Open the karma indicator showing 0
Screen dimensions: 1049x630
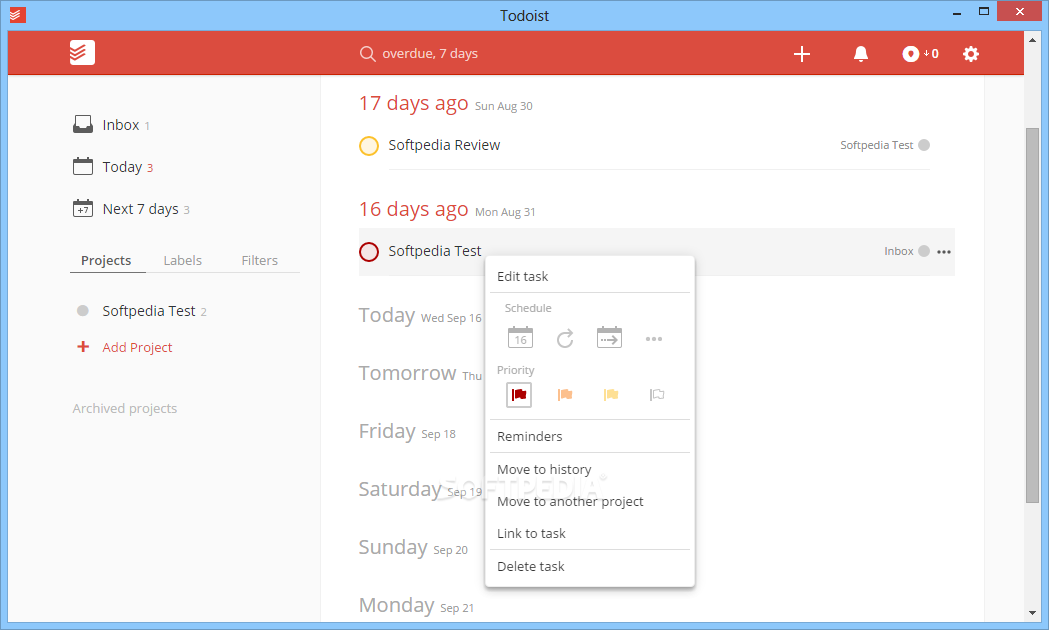pyautogui.click(x=920, y=54)
